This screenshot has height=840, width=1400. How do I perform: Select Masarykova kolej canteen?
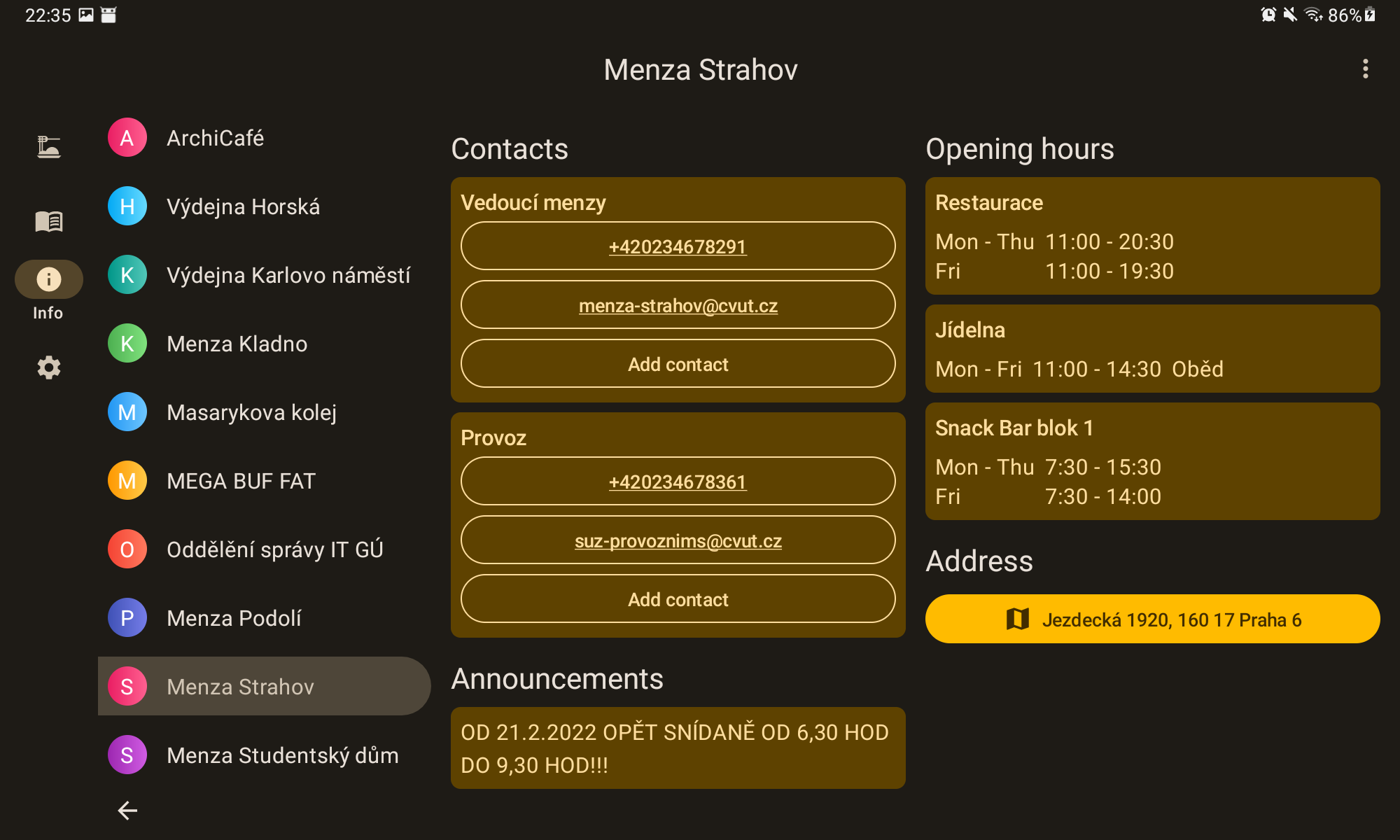[251, 412]
